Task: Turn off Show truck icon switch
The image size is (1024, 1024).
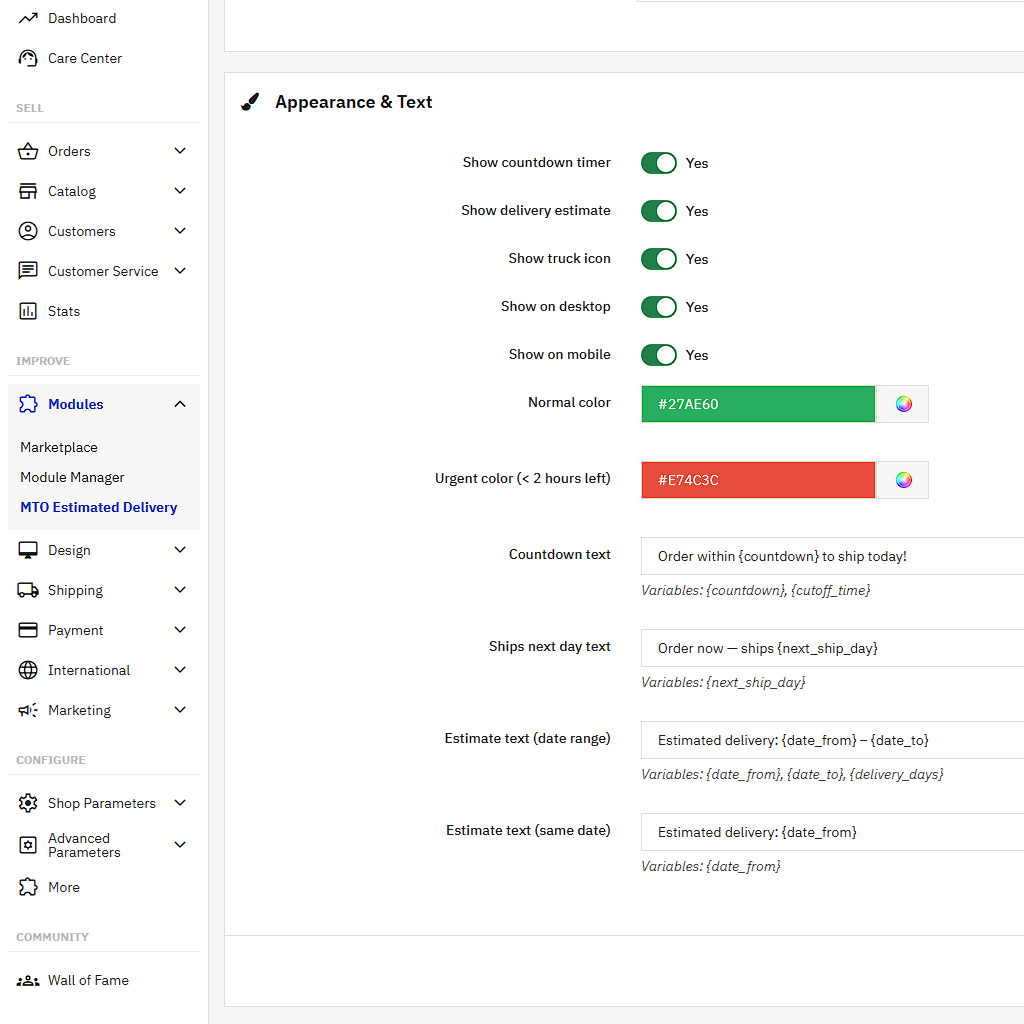Action: (x=659, y=259)
